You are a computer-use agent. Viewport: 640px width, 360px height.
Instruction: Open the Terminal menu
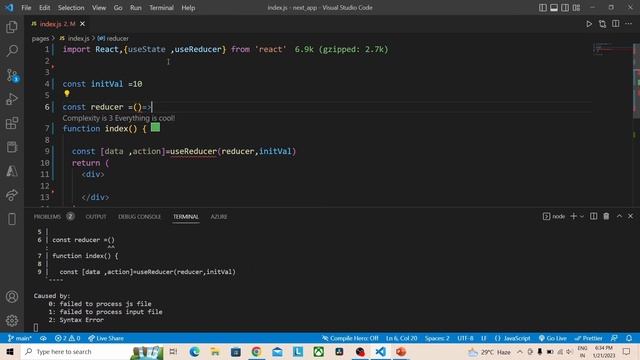click(161, 8)
